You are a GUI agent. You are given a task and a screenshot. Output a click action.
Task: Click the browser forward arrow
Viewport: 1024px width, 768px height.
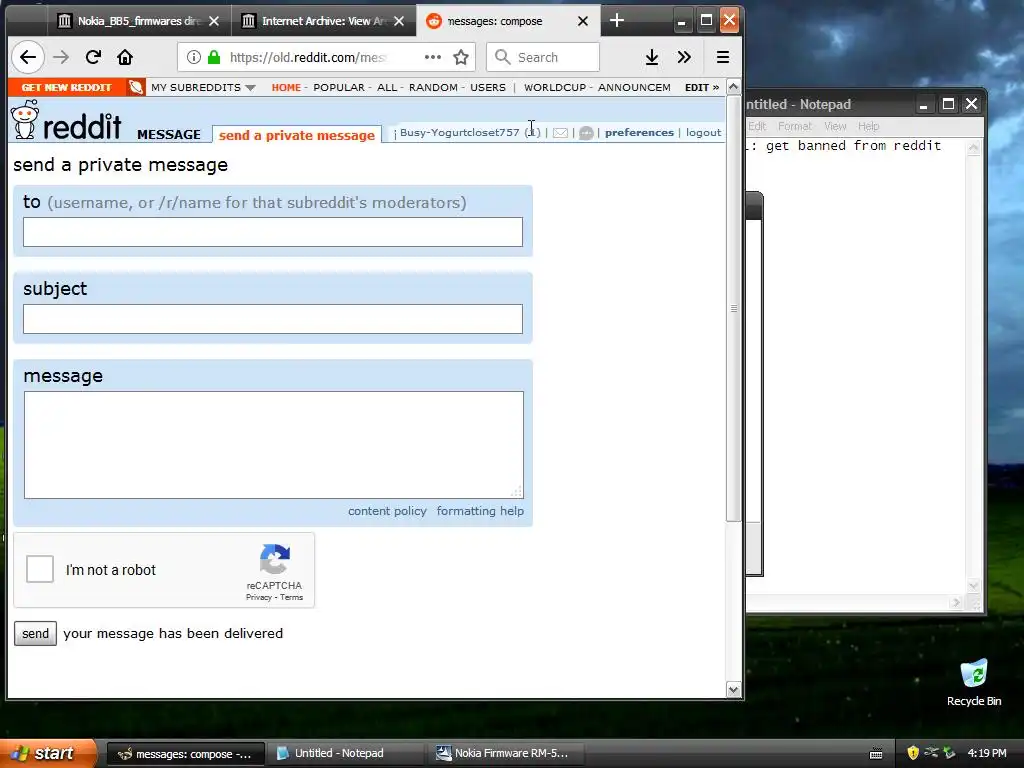point(61,57)
